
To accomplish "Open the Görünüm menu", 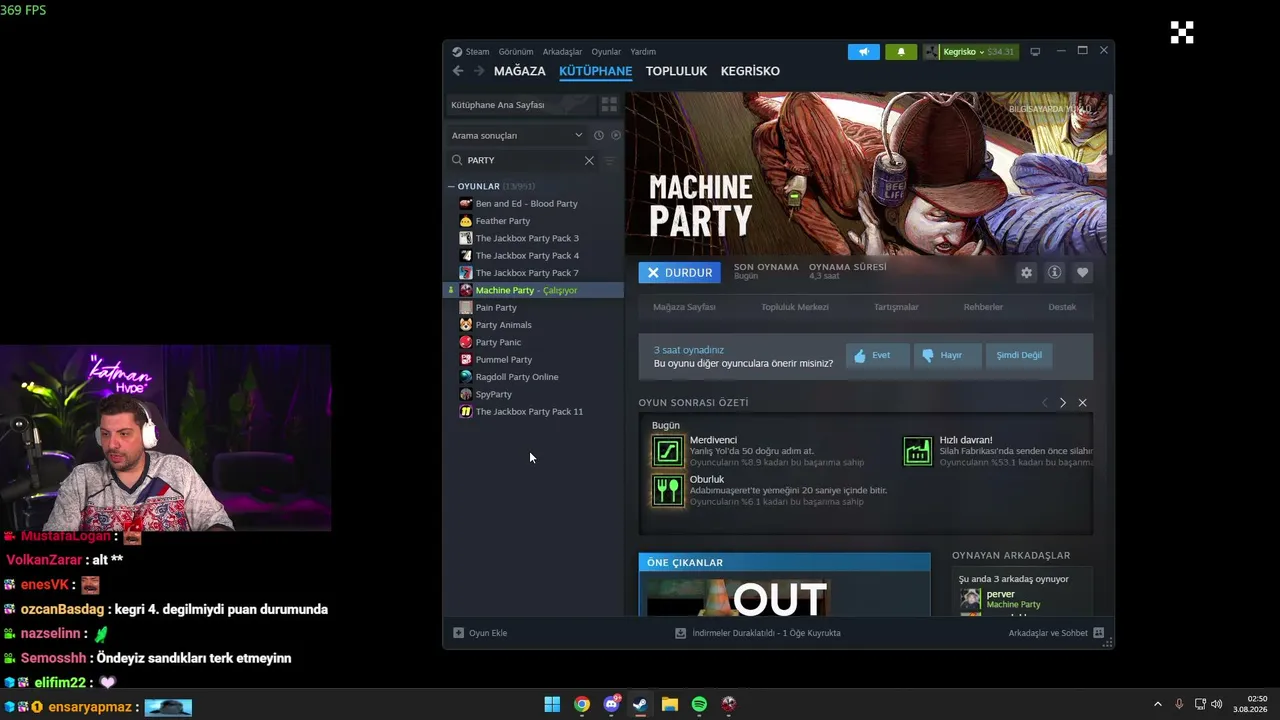I will (x=516, y=52).
